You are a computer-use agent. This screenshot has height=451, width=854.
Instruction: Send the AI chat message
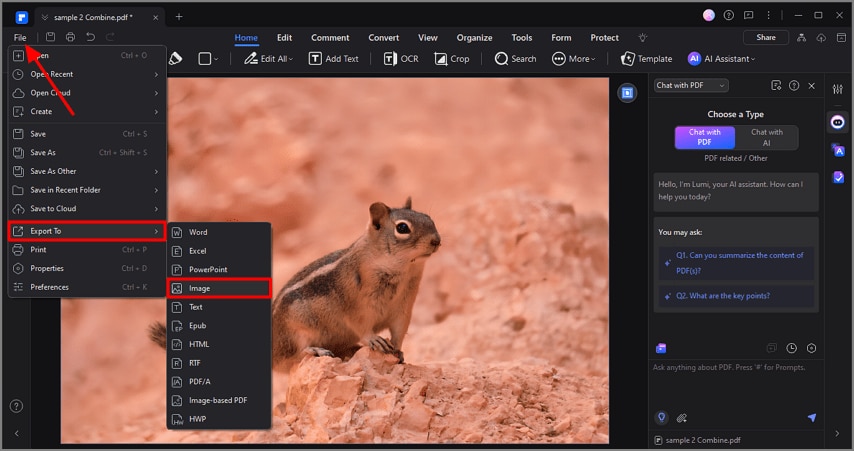point(812,418)
